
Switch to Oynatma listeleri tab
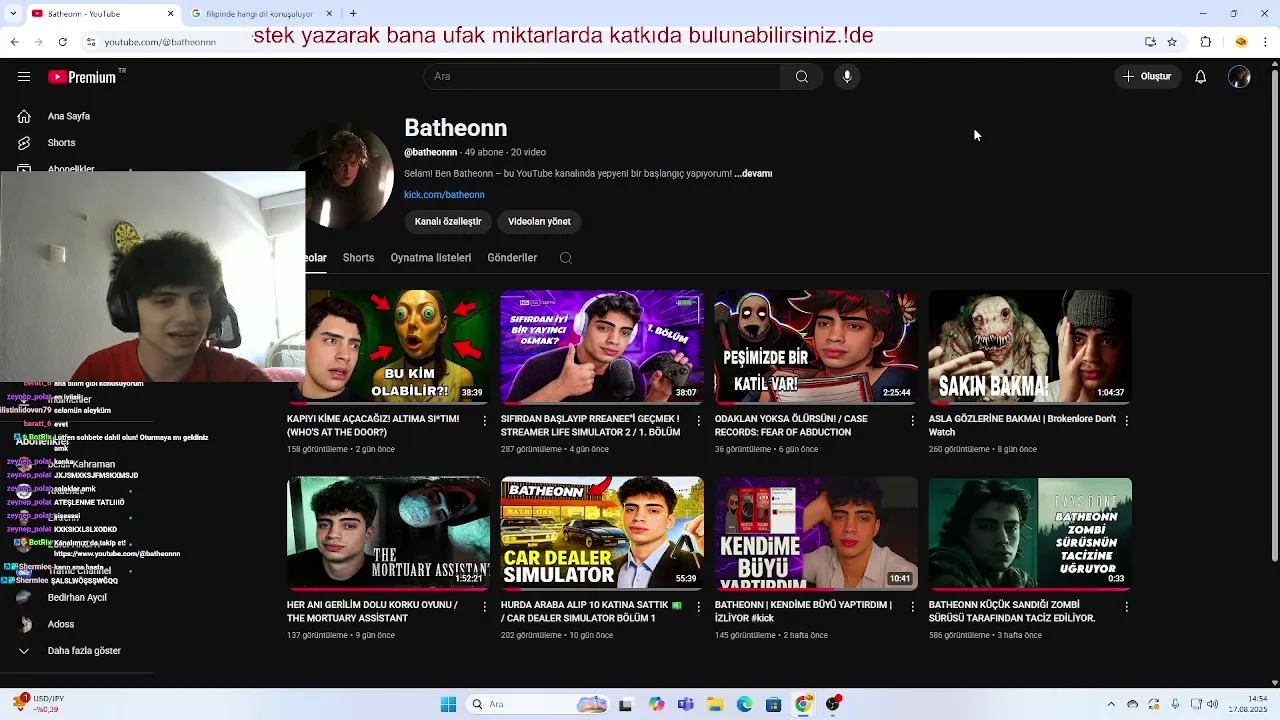click(x=431, y=258)
